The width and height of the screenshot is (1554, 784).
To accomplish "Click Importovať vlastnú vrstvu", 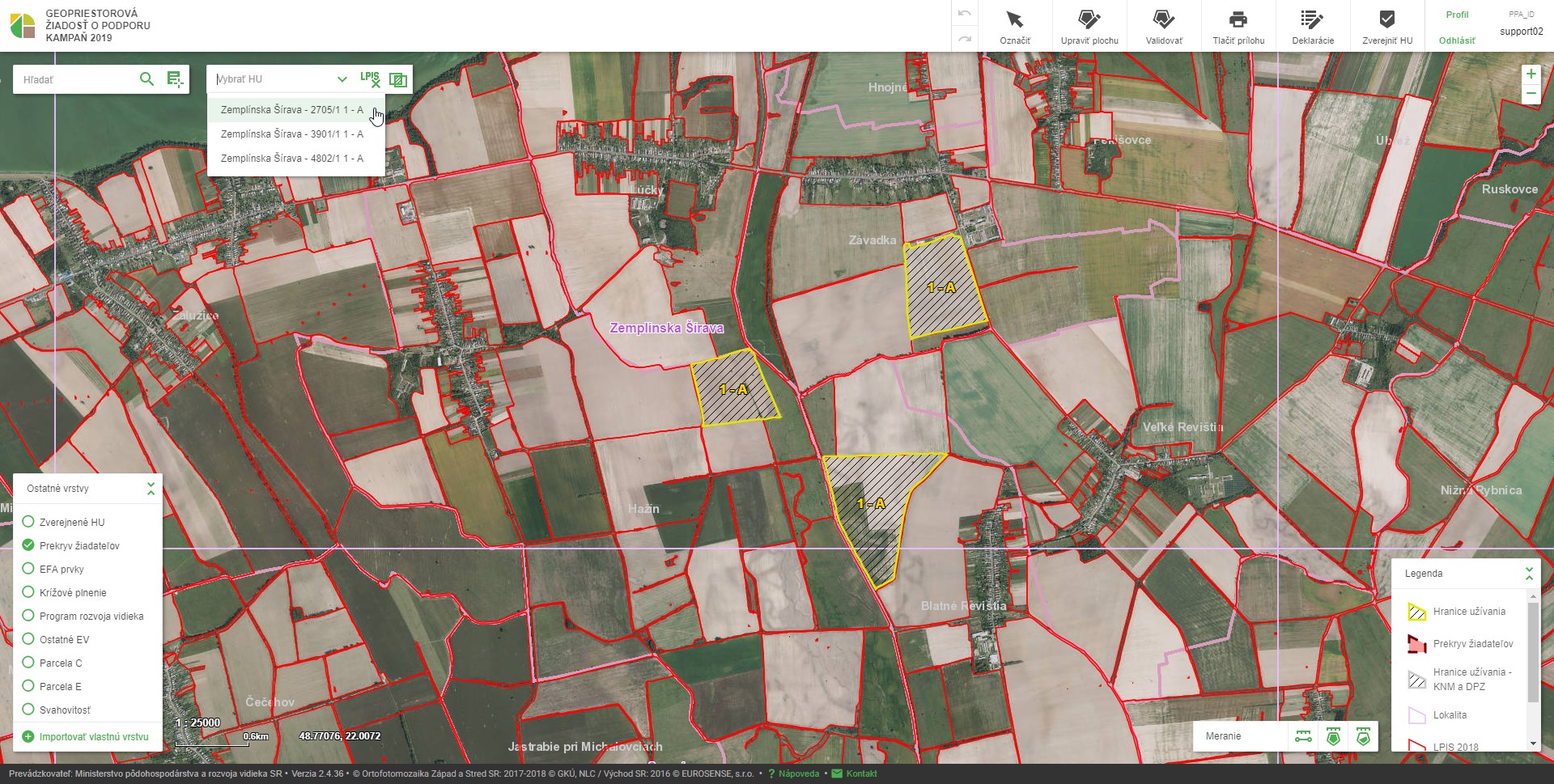I will point(86,737).
